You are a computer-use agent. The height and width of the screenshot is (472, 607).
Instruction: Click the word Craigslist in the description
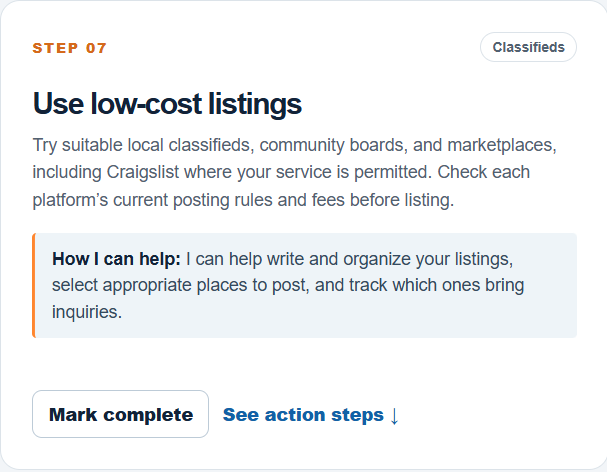[143, 172]
